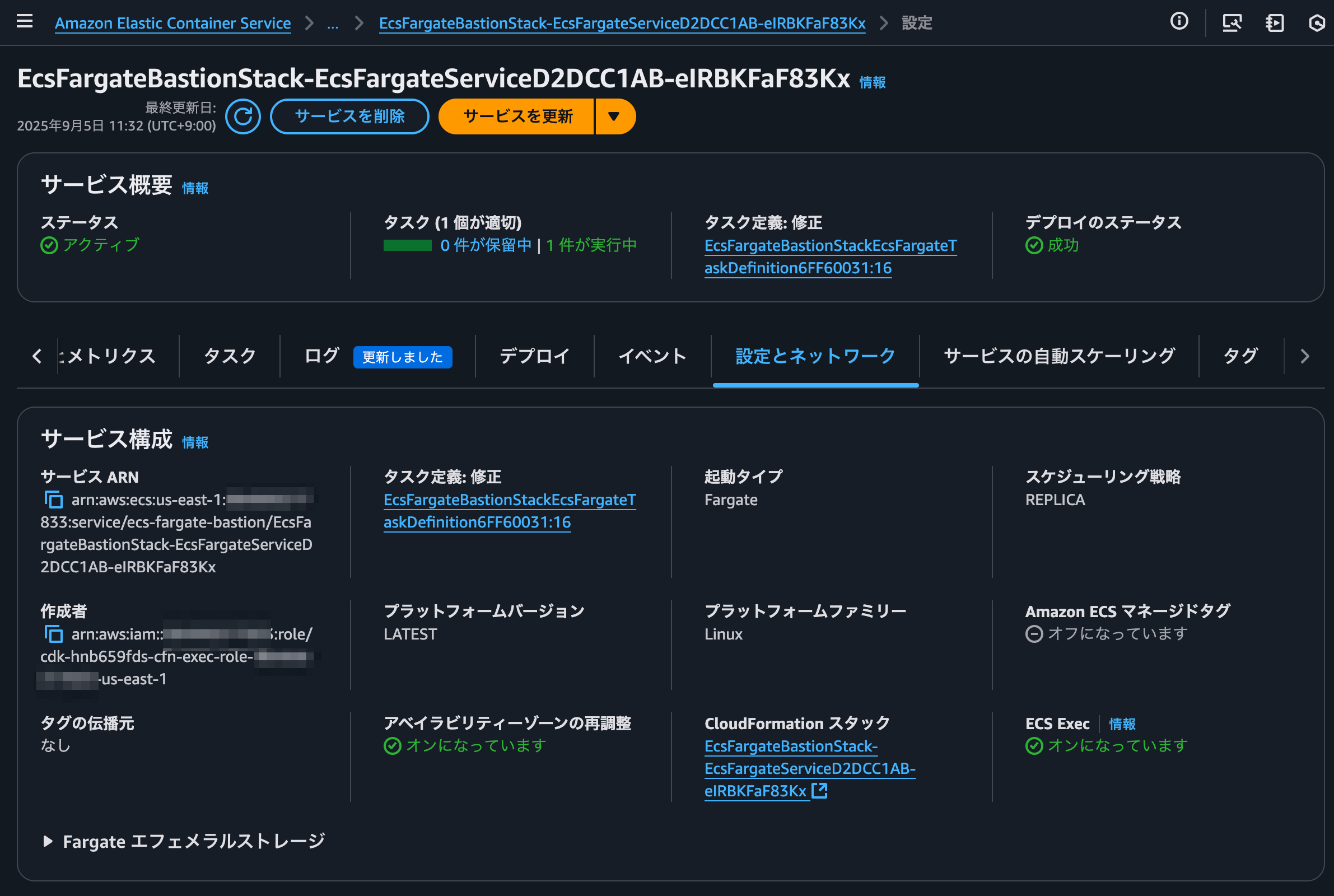Refresh the service details
Viewport: 1334px width, 896px height.
click(243, 116)
